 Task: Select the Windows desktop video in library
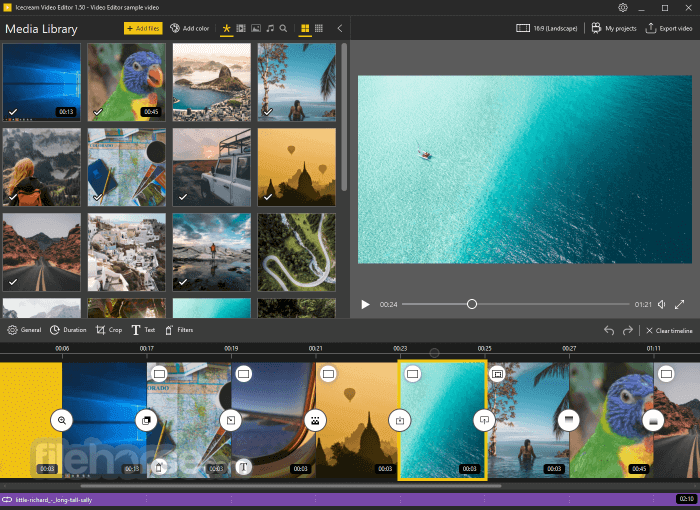coord(42,82)
